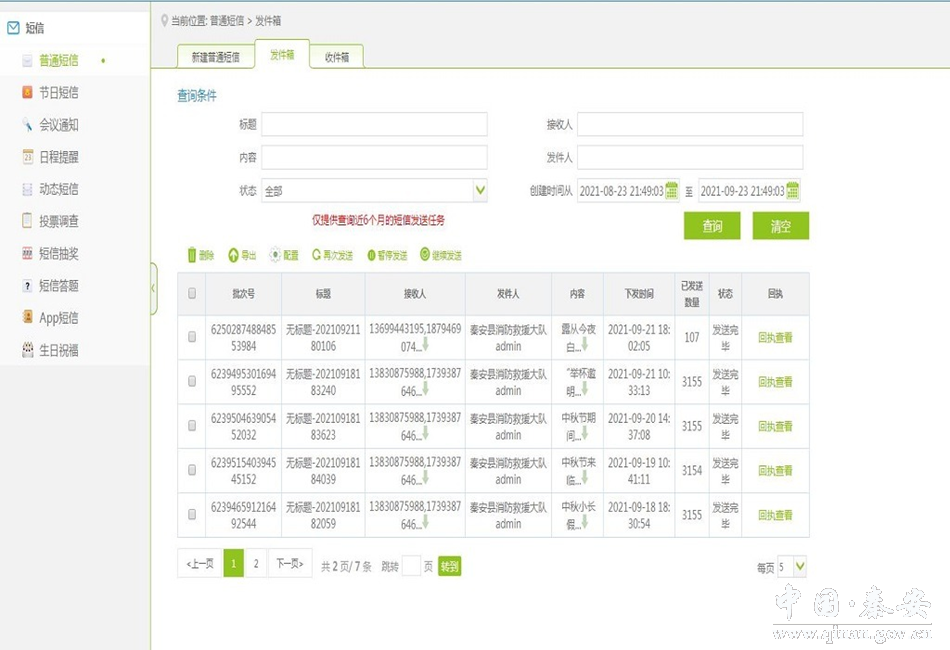Image resolution: width=950 pixels, height=650 pixels.
Task: Select checkbox for batch 623946591216492544
Action: pos(192,514)
